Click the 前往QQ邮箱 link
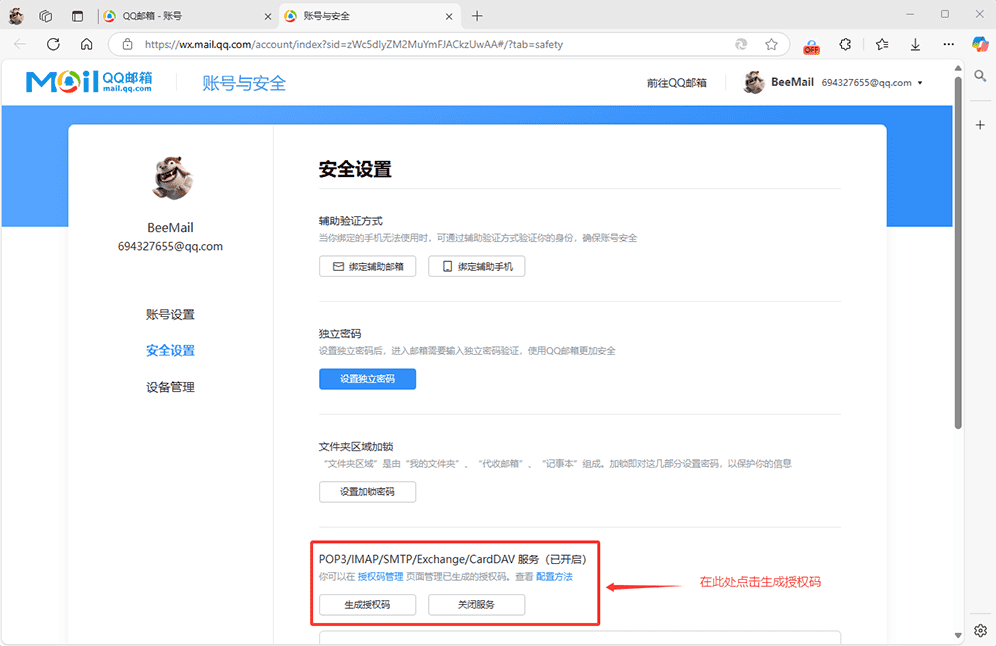 pos(676,83)
